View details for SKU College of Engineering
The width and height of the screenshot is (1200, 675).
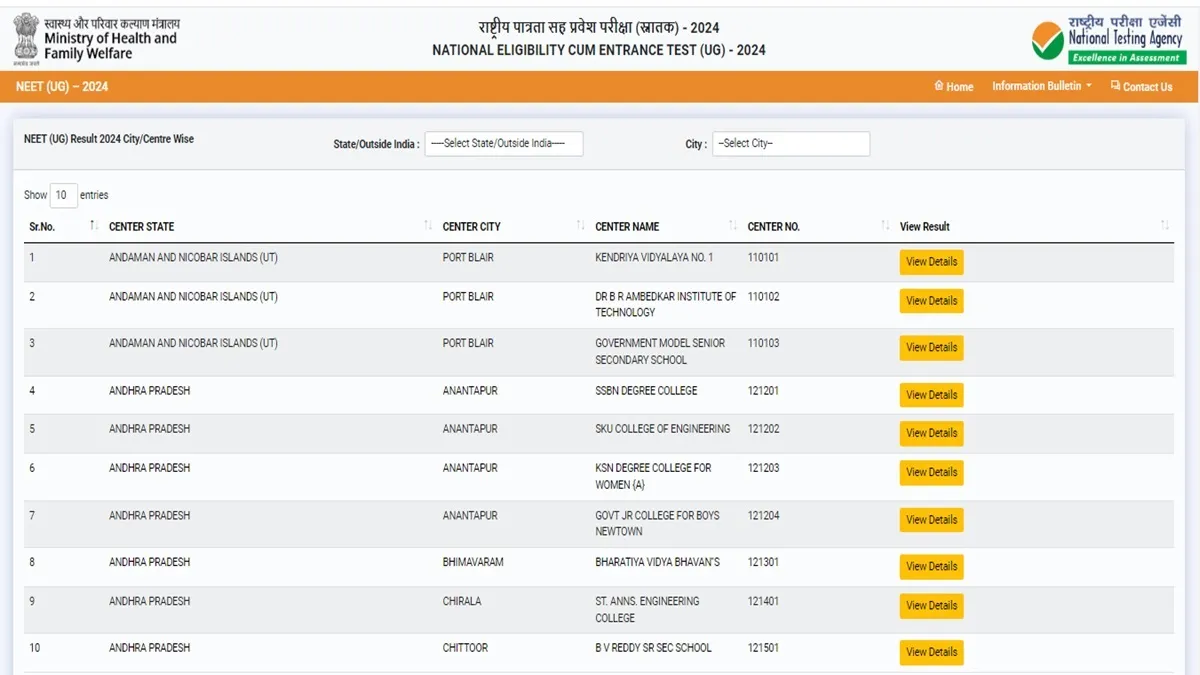[x=931, y=433]
